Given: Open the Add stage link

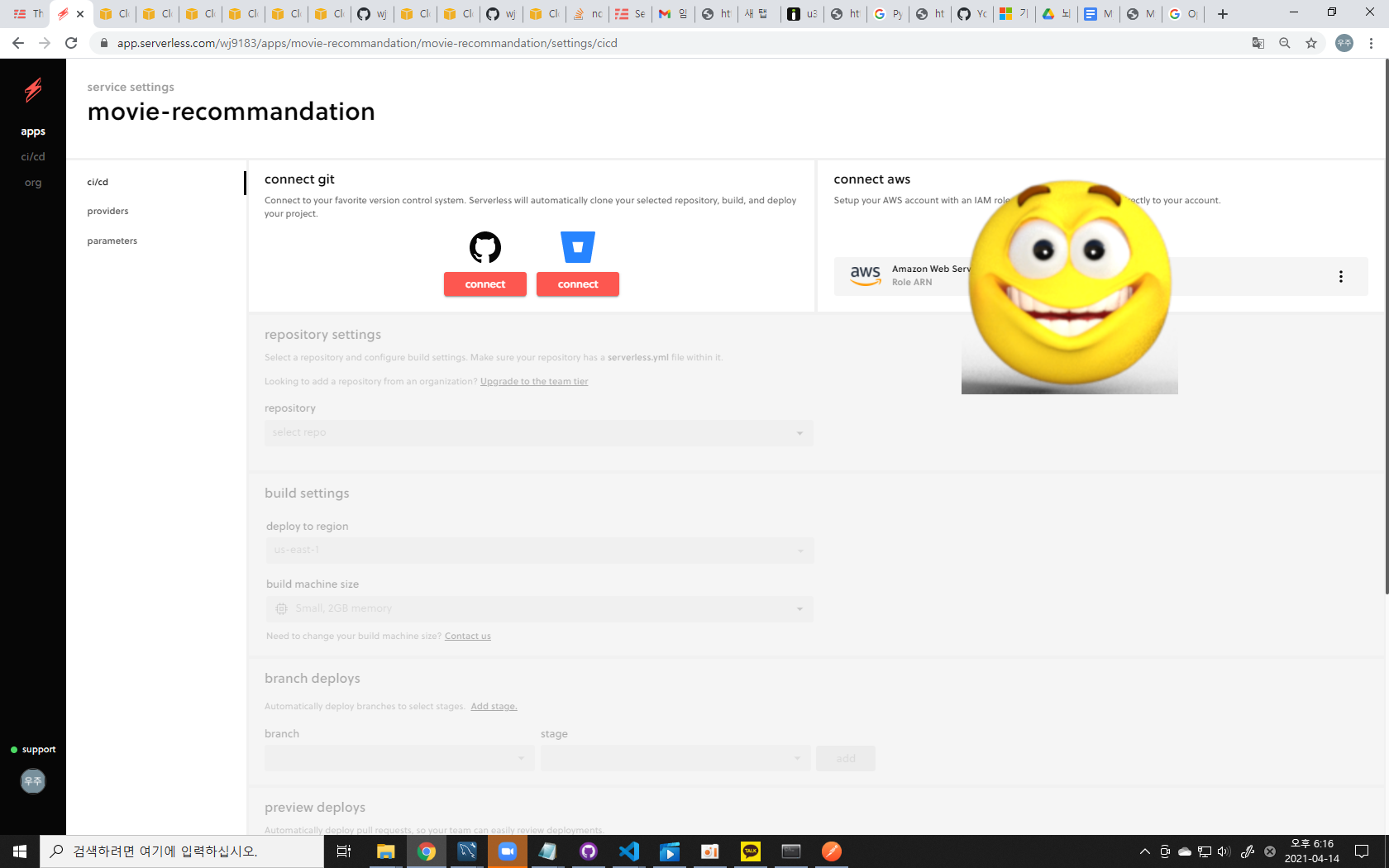Looking at the screenshot, I should (494, 706).
